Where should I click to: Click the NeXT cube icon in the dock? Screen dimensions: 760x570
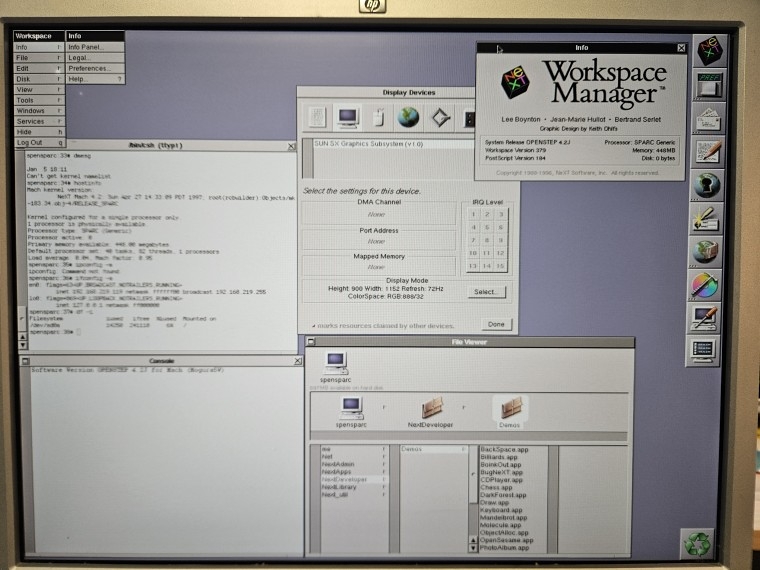click(x=710, y=50)
